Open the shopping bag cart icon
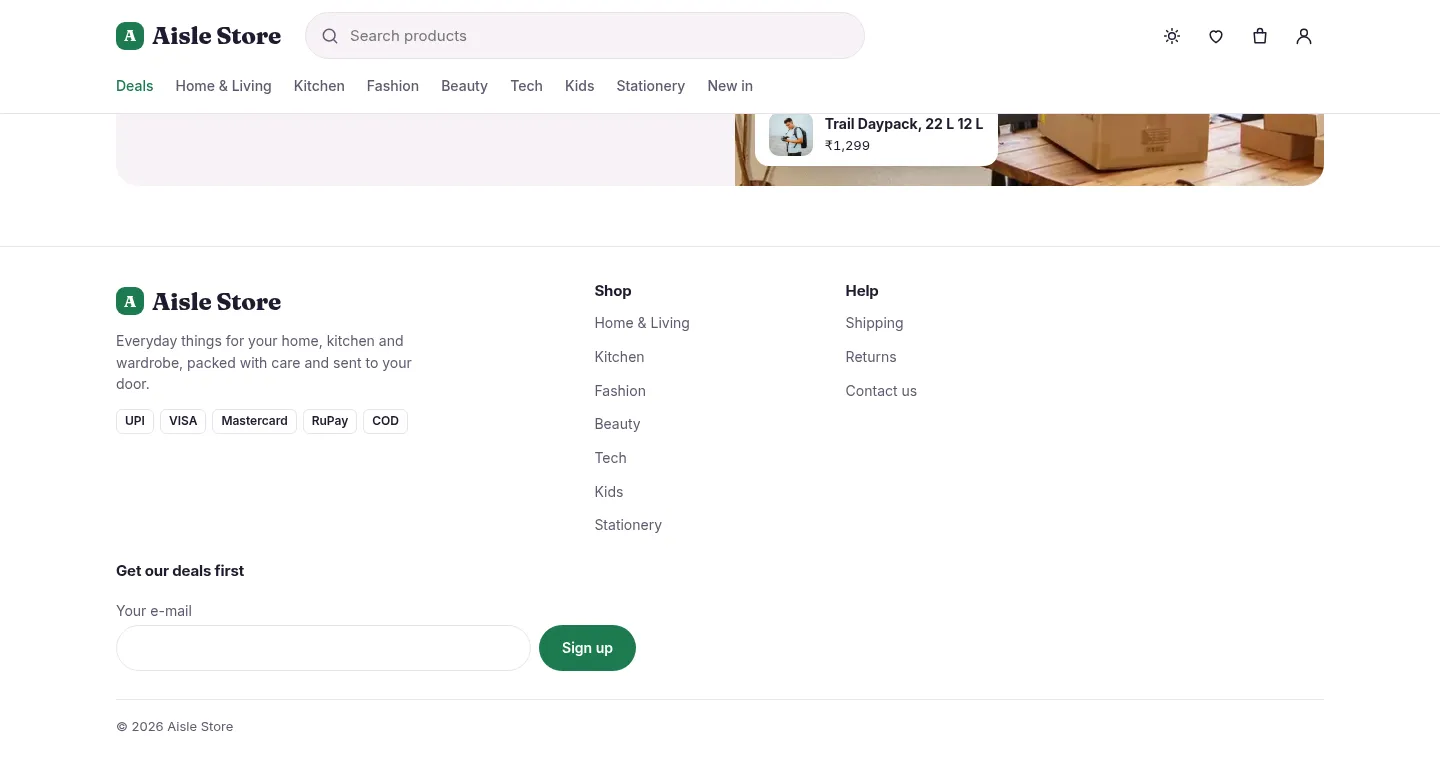1440x760 pixels. tap(1260, 36)
